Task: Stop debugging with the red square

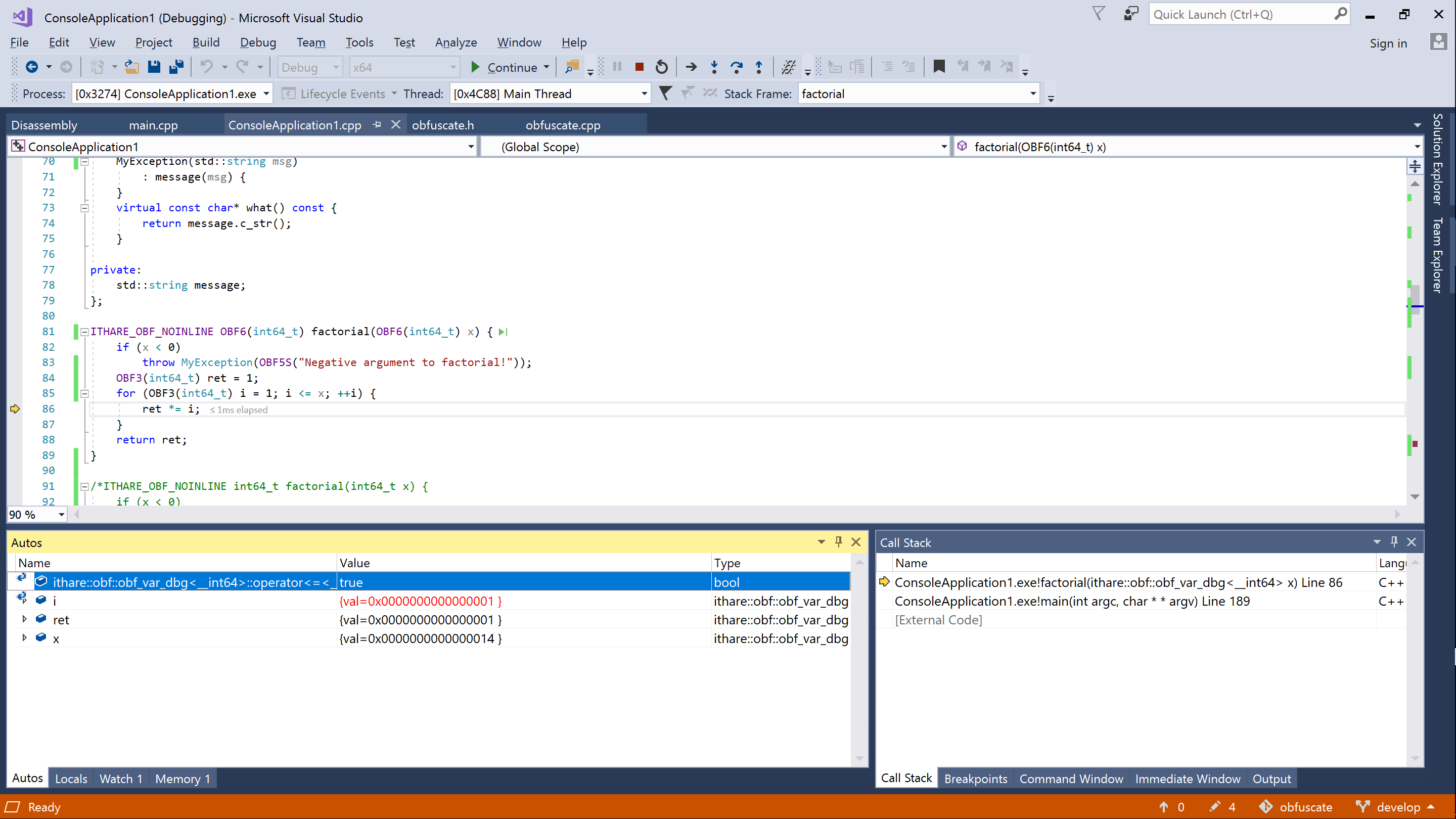Action: 639,67
